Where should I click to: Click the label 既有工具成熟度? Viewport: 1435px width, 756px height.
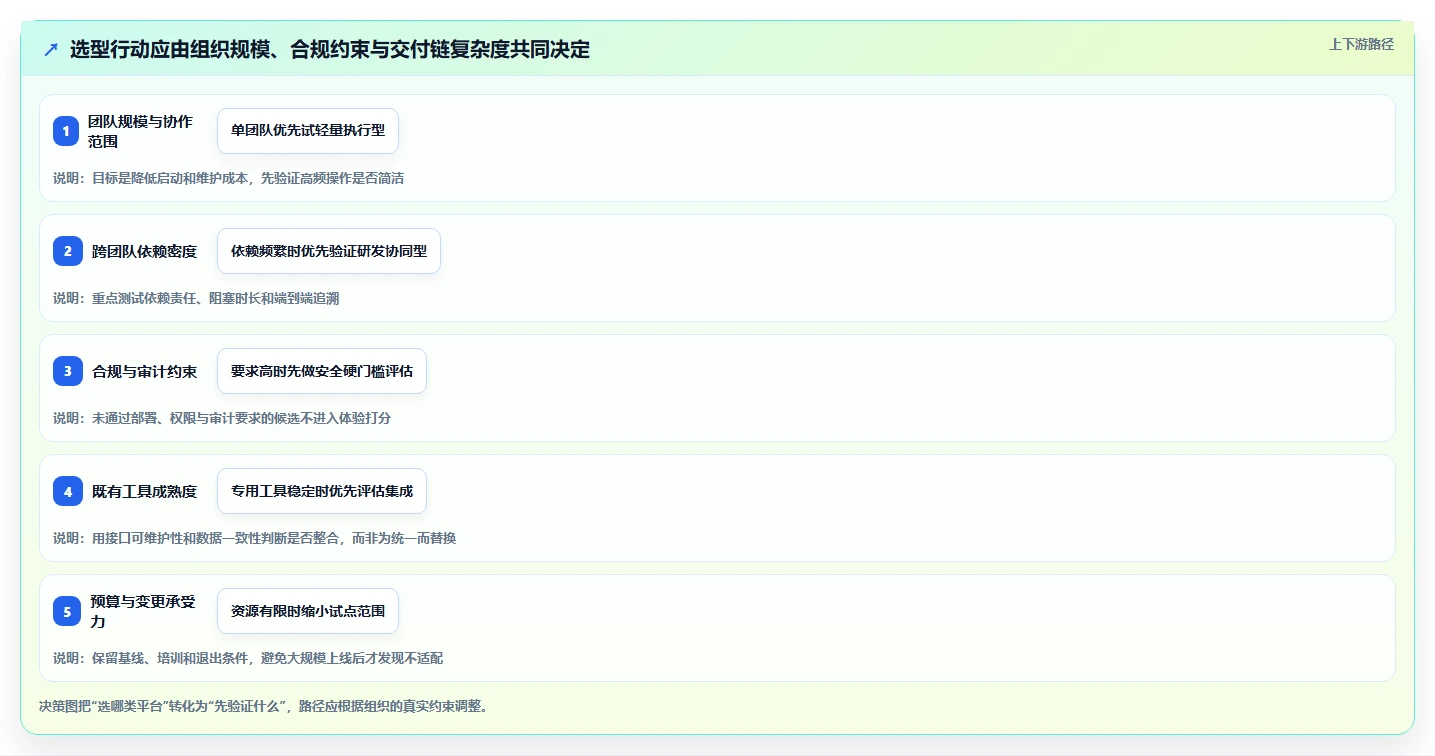[x=145, y=491]
